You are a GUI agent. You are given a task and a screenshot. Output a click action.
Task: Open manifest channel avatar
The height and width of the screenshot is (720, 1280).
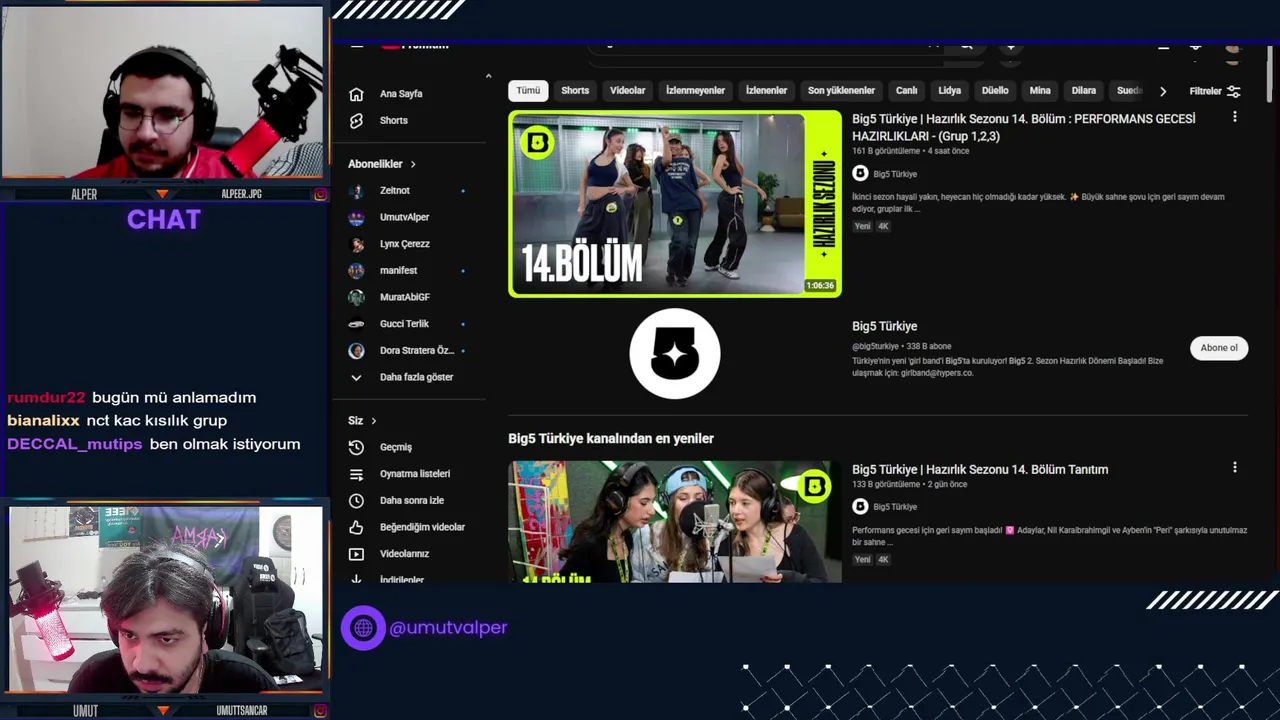point(356,270)
